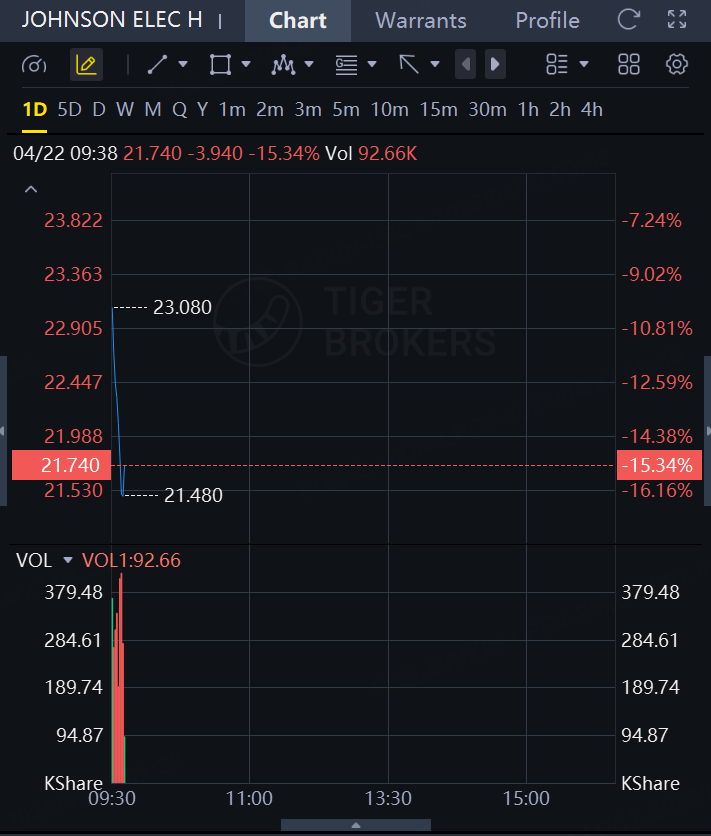The width and height of the screenshot is (711, 836).
Task: Switch to the Warrants tab
Action: click(420, 20)
